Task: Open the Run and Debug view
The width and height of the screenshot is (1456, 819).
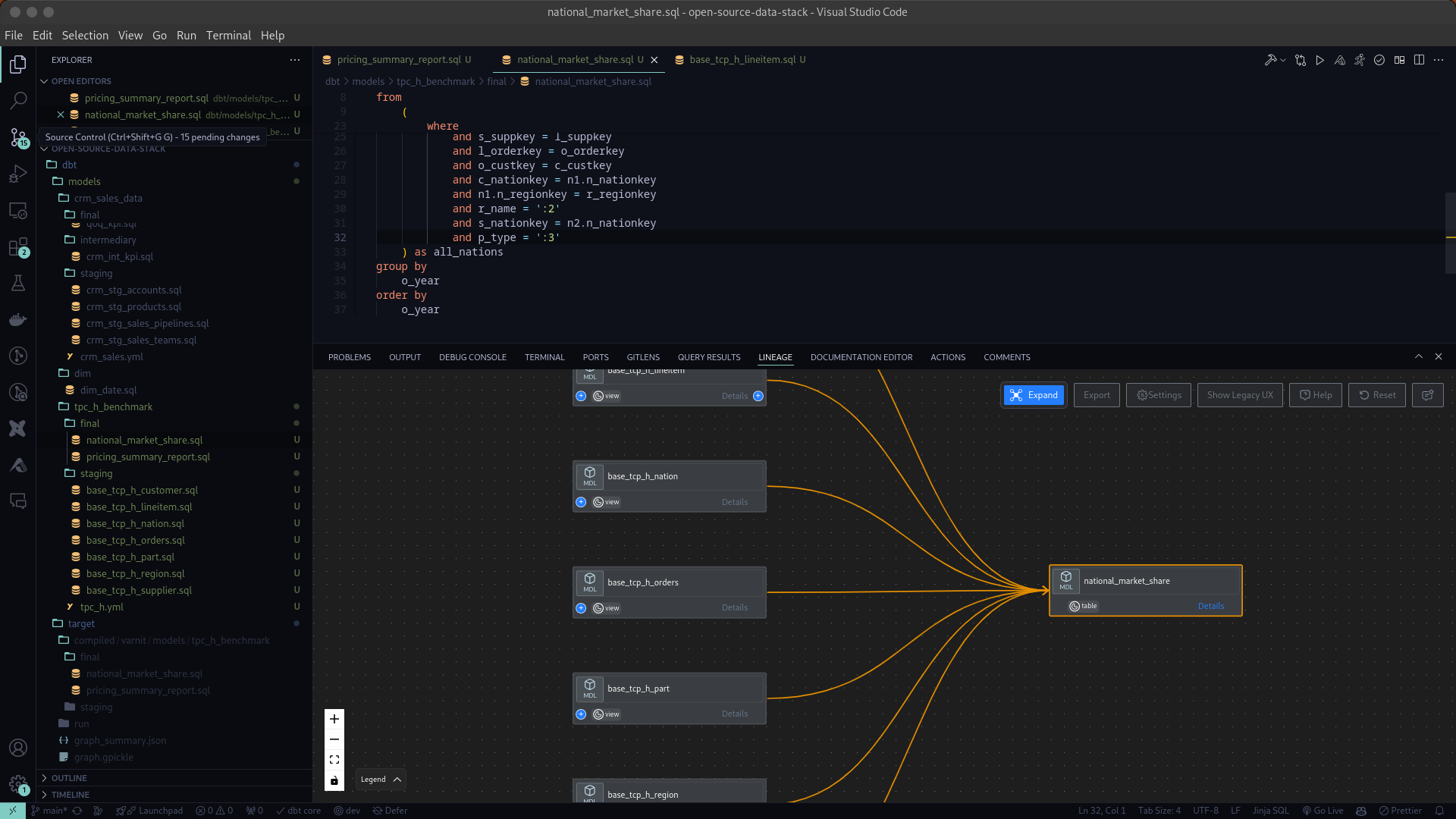Action: (x=18, y=174)
